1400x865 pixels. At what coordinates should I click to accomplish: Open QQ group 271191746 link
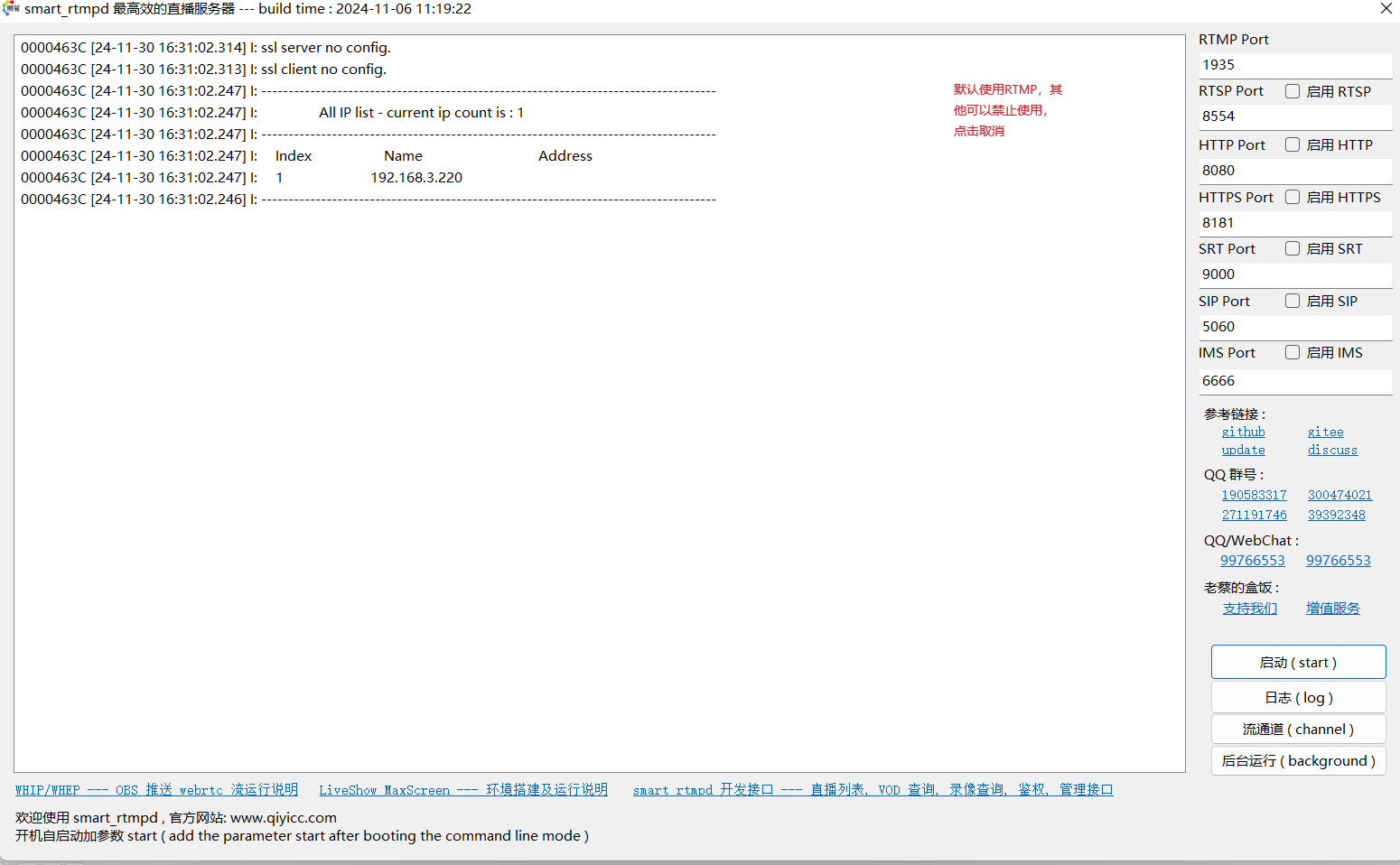tap(1254, 515)
